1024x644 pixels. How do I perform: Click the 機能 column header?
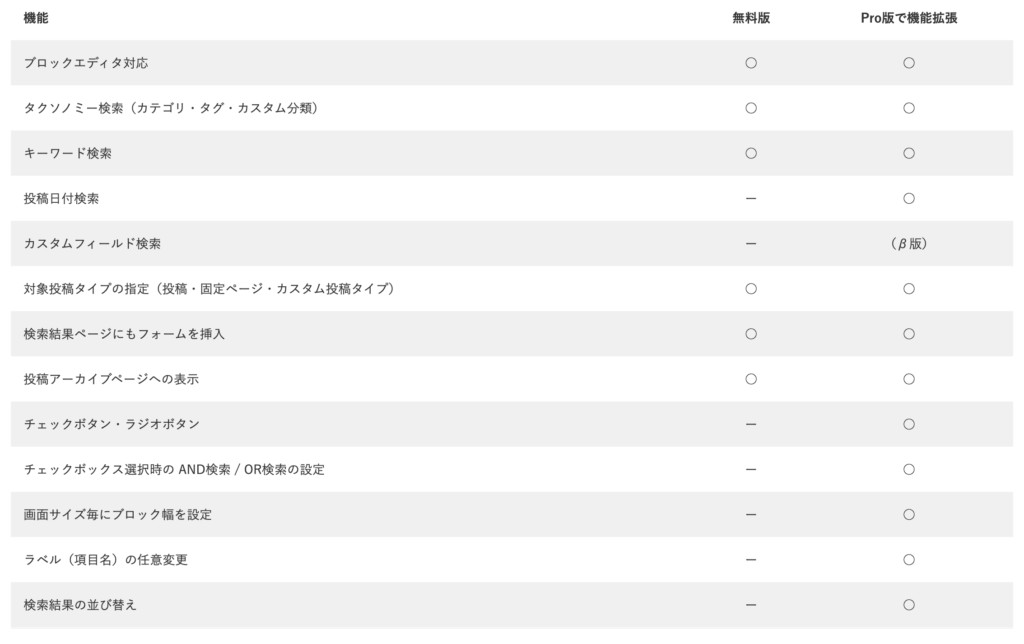tap(36, 18)
